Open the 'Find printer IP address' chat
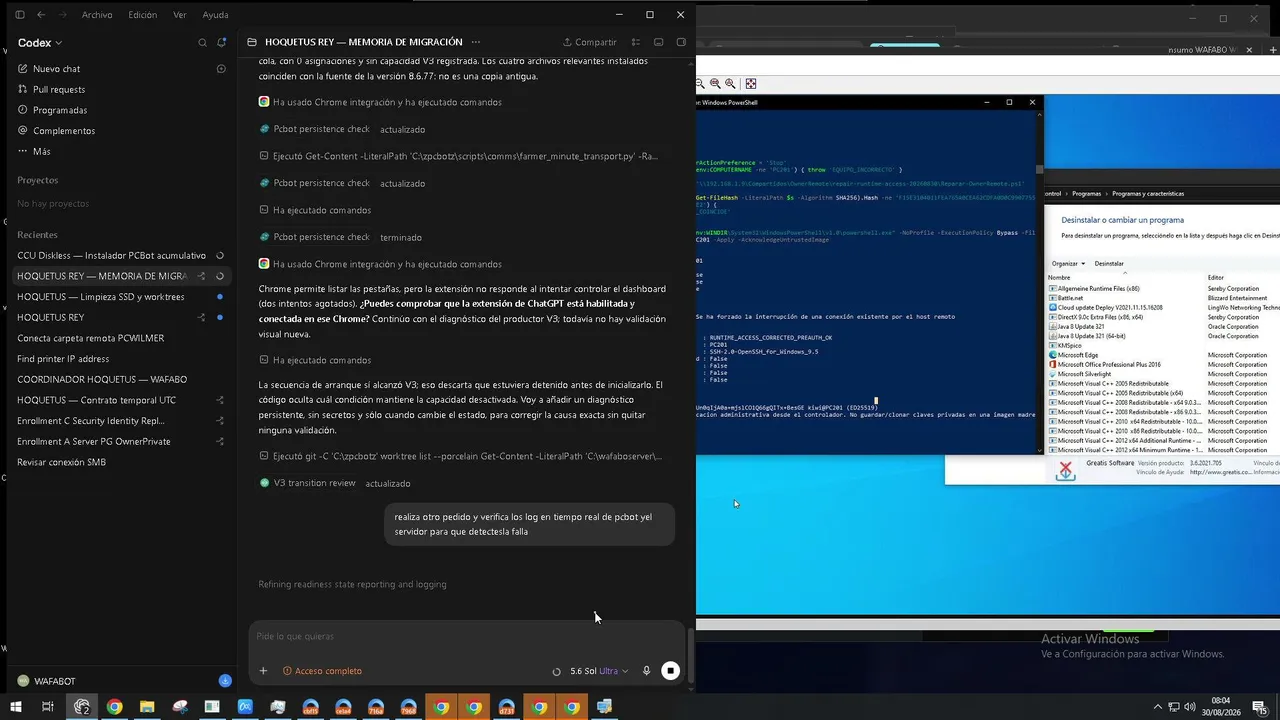This screenshot has height=720, width=1280. coord(121,359)
